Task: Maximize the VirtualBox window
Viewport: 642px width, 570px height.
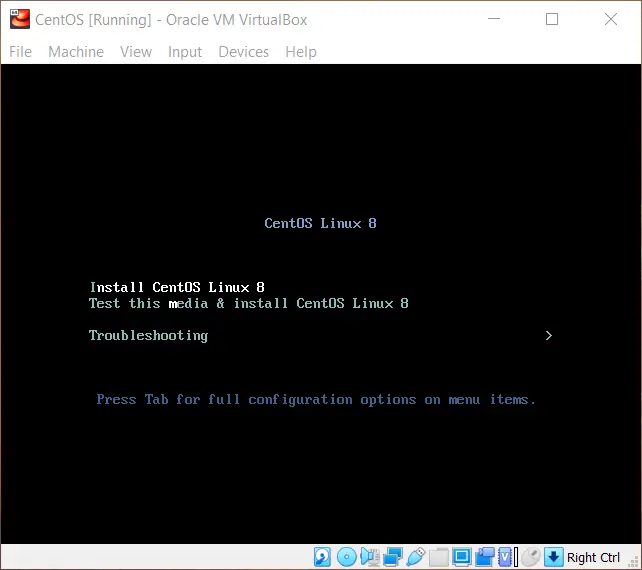Action: pyautogui.click(x=552, y=19)
